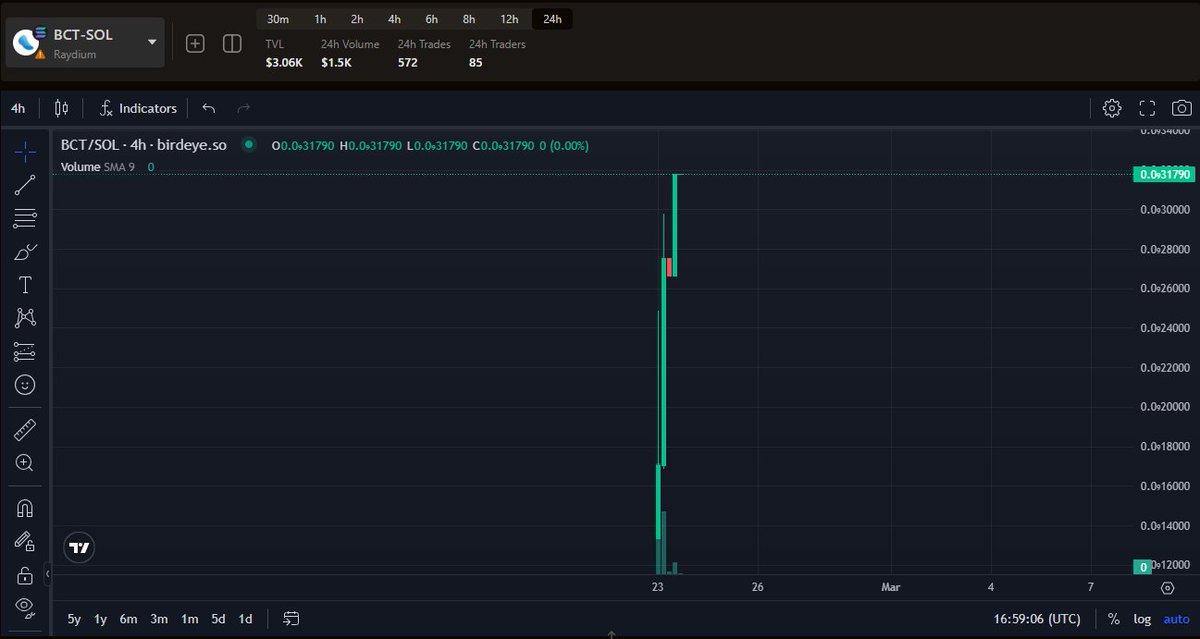Screen dimensions: 1200x639
Task: Select the 1h stats timeframe
Action: coord(320,19)
